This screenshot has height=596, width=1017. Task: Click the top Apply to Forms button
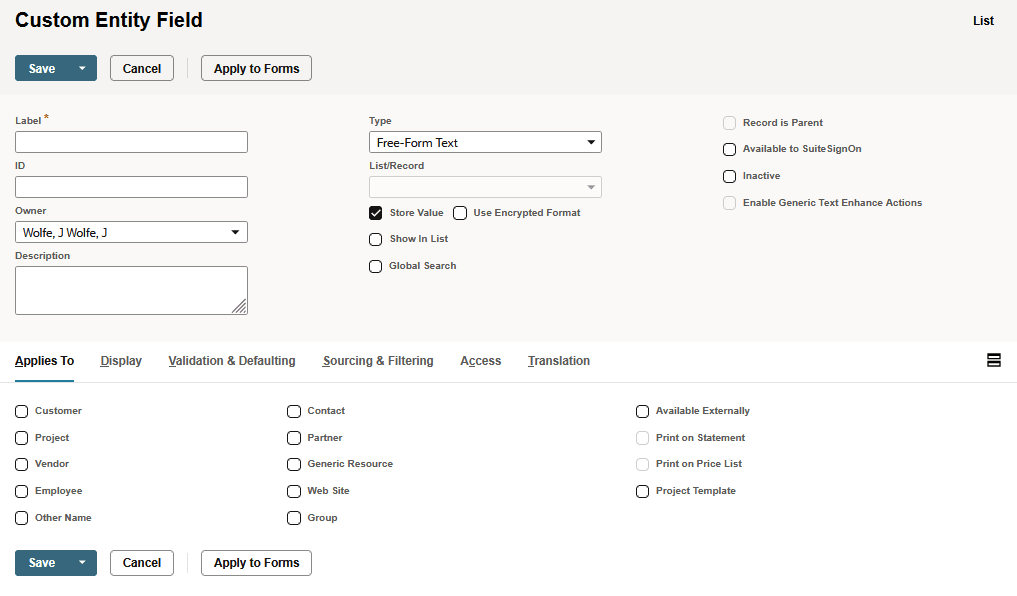(x=256, y=68)
